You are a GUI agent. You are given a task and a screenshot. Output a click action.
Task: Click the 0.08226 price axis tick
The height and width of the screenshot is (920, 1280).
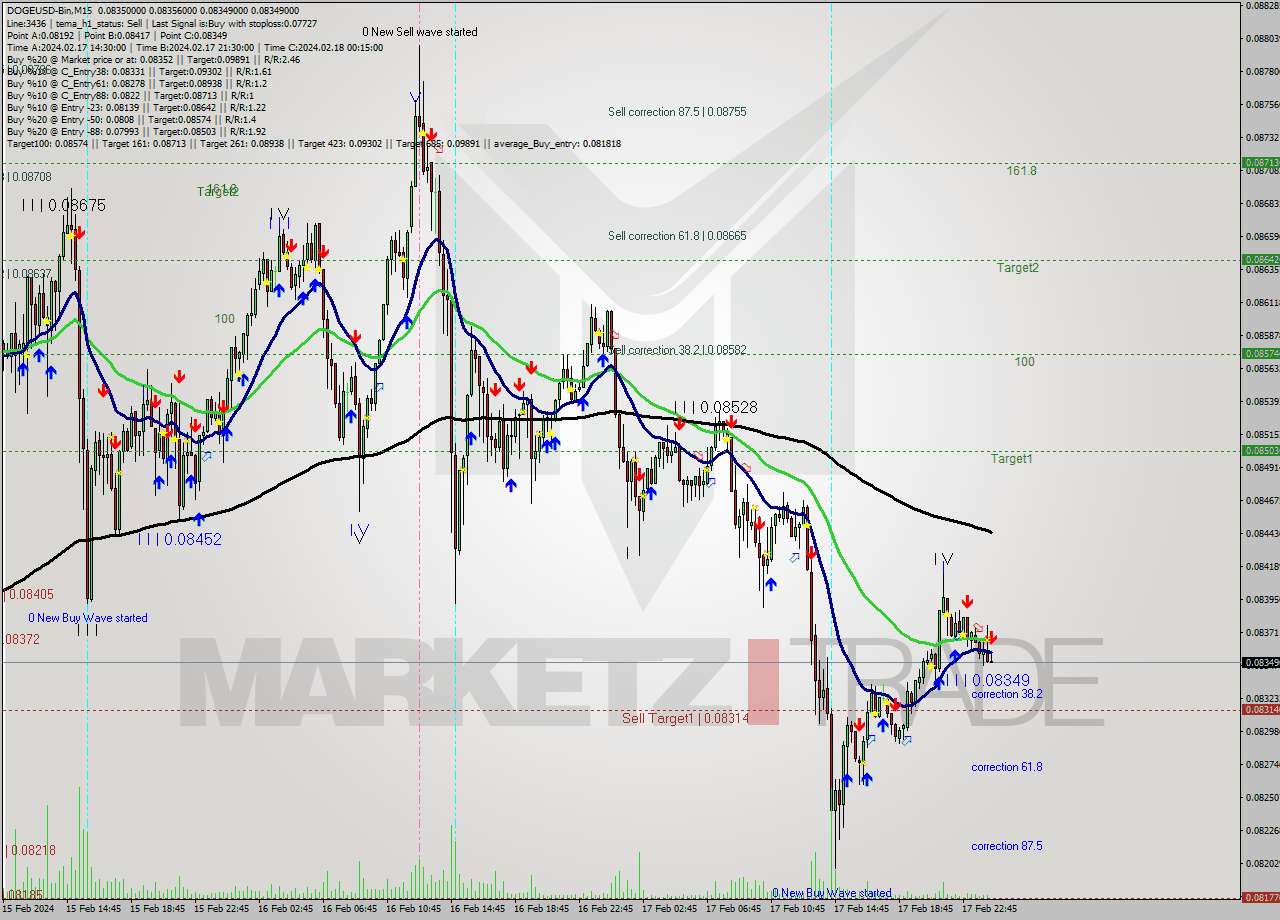point(1262,830)
